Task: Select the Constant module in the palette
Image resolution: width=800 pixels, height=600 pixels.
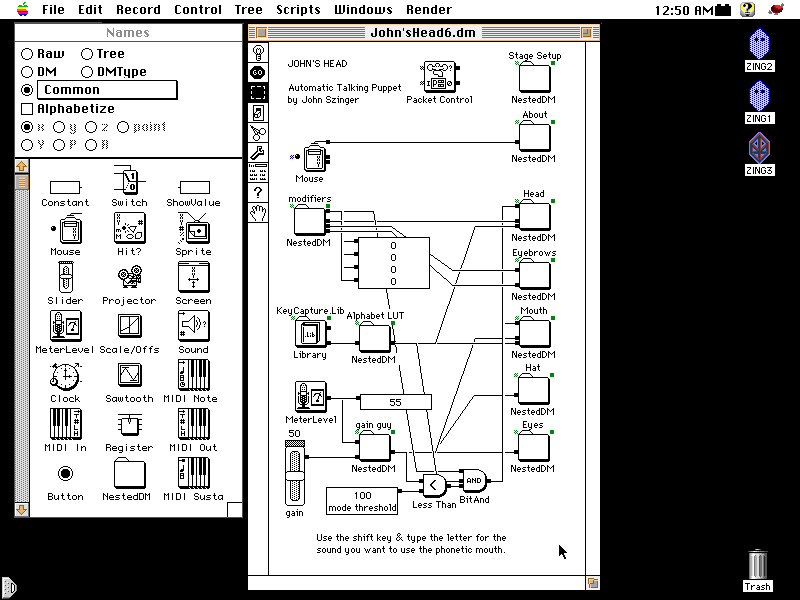Action: pyautogui.click(x=65, y=187)
